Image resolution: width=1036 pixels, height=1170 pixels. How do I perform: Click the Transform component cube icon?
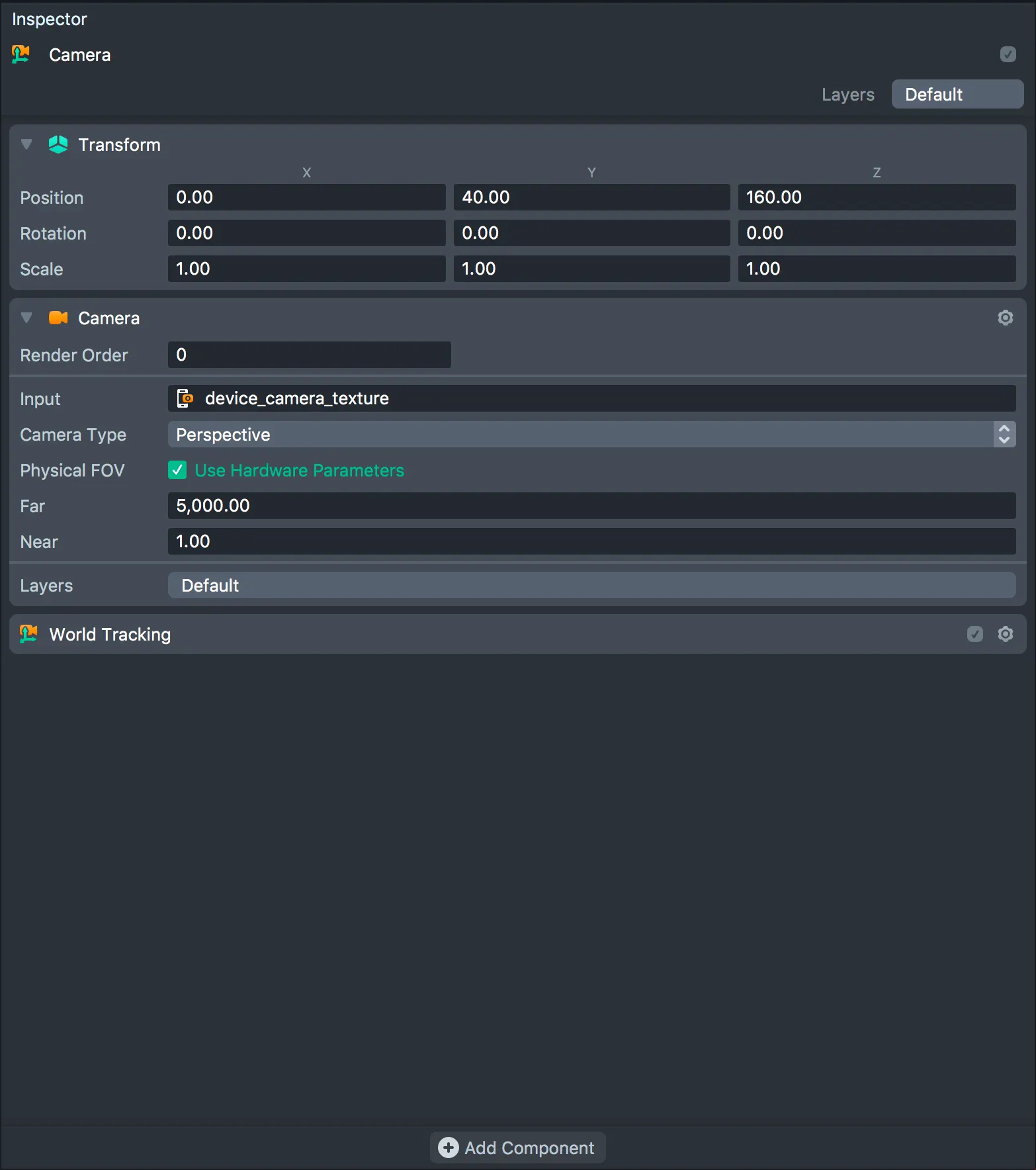[58, 144]
